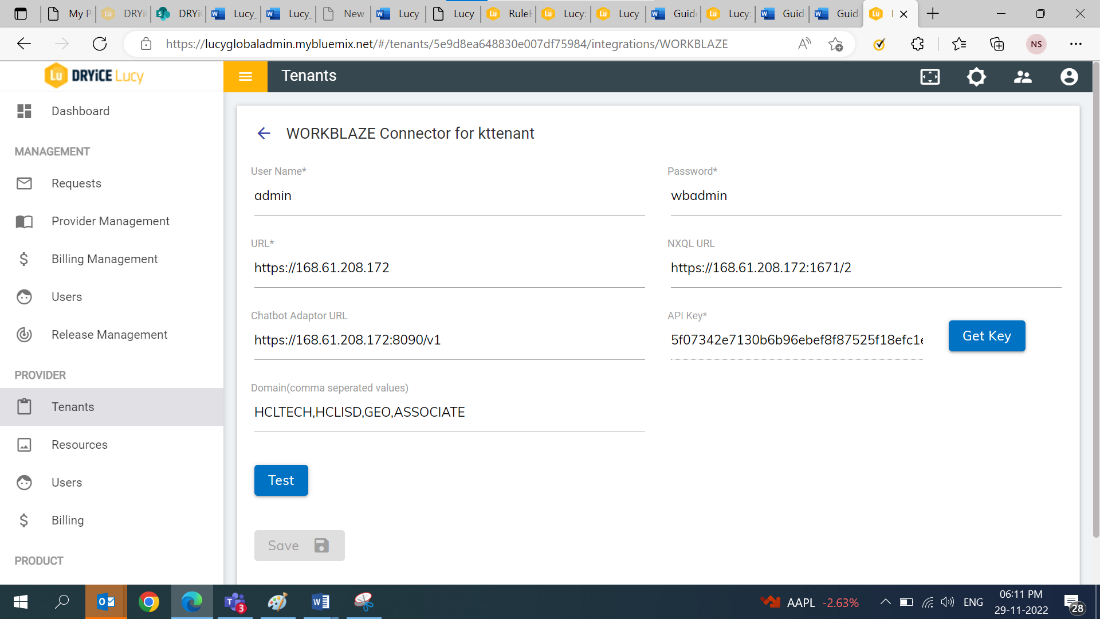
Task: Click the Tenants clipboard icon
Action: (x=25, y=406)
